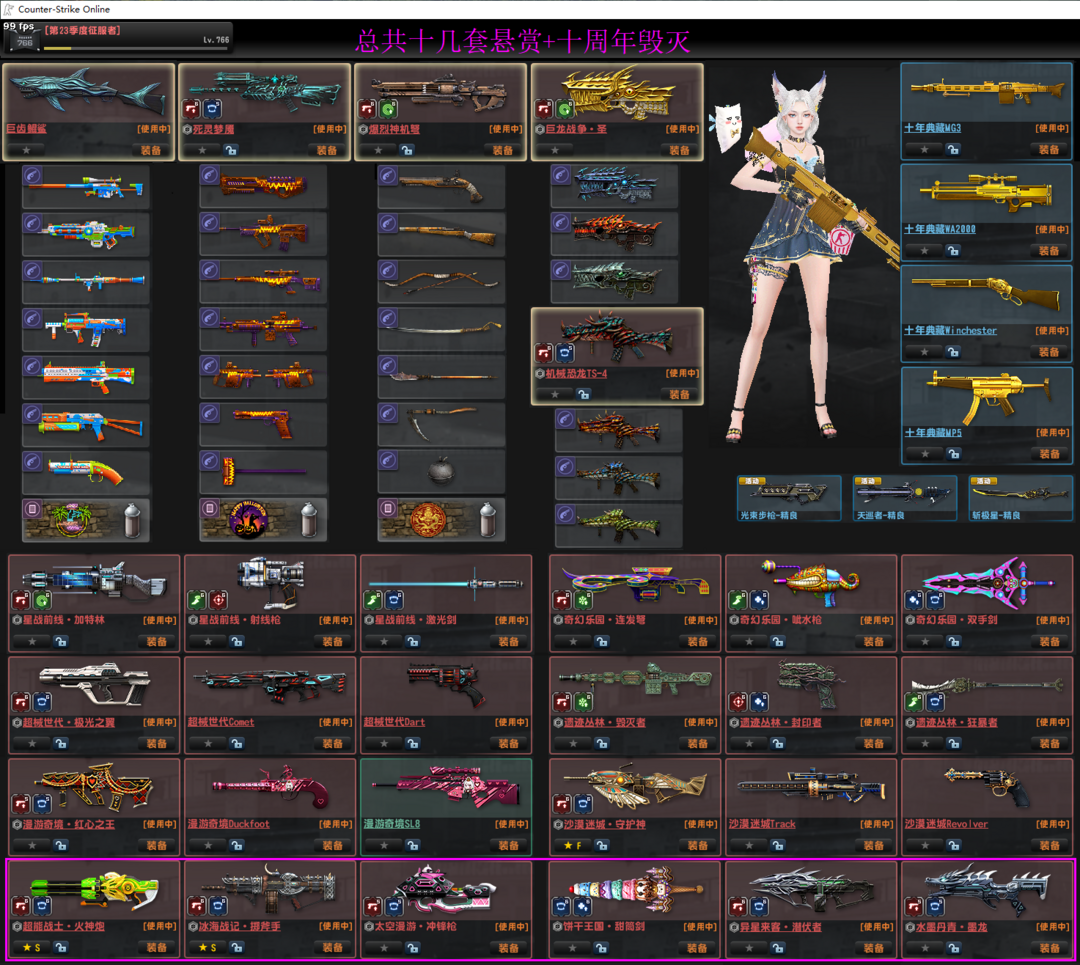Toggle favorite star on 巨齿鲲鲨 card
1080x965 pixels.
coord(27,150)
